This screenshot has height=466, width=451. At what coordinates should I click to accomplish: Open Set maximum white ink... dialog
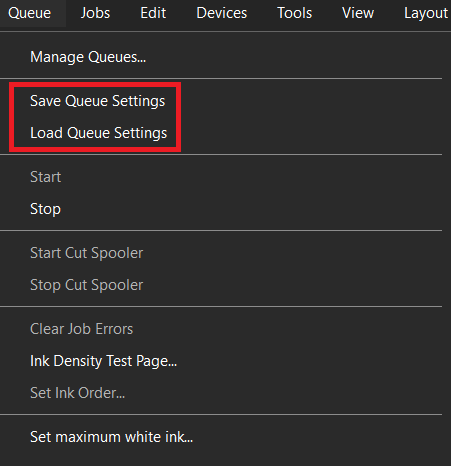pos(221,437)
